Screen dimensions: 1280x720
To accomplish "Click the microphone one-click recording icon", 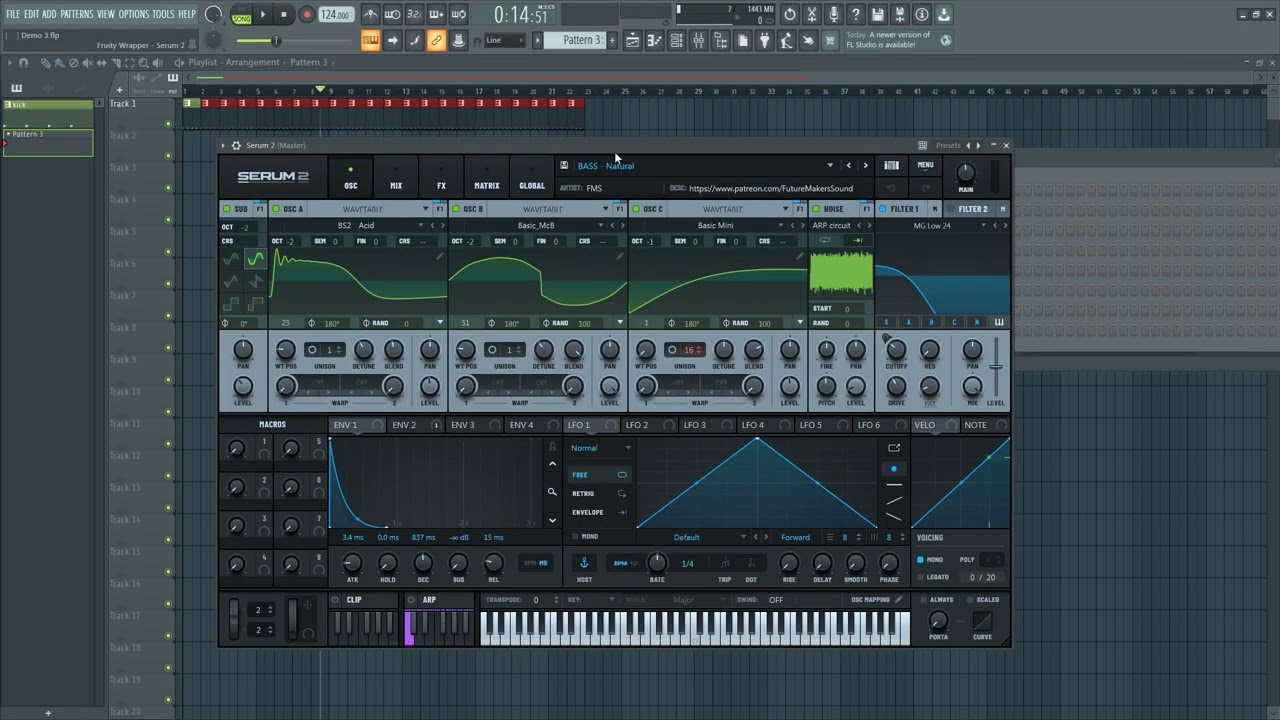I will tap(834, 14).
